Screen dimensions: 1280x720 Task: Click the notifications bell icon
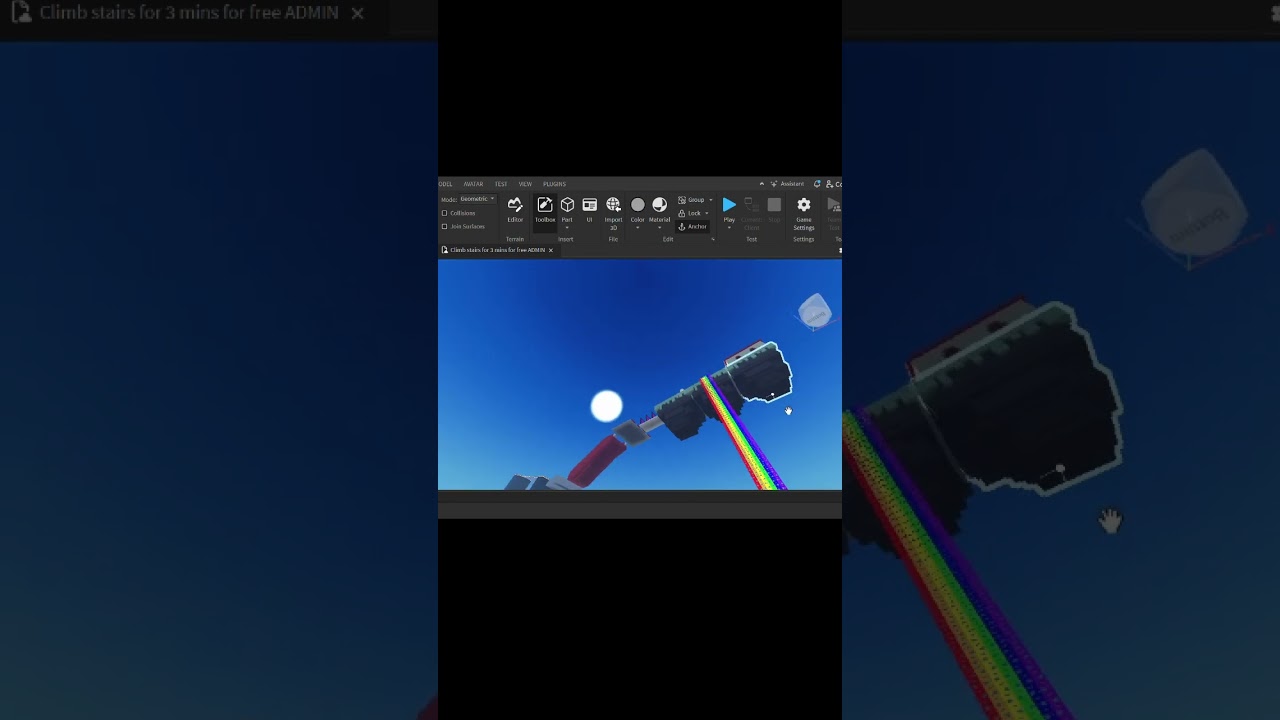817,184
